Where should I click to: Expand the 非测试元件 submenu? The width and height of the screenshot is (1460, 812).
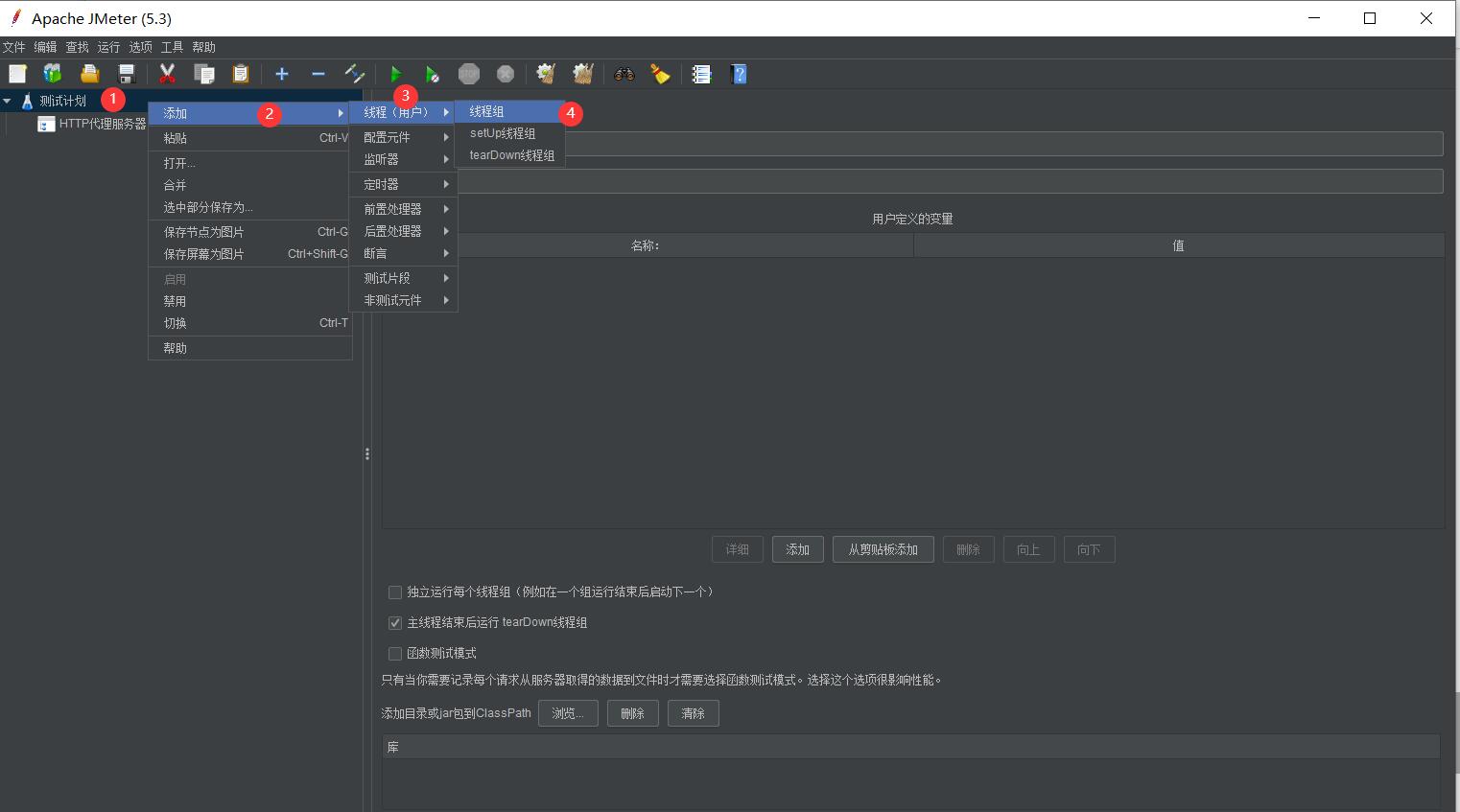(x=403, y=300)
